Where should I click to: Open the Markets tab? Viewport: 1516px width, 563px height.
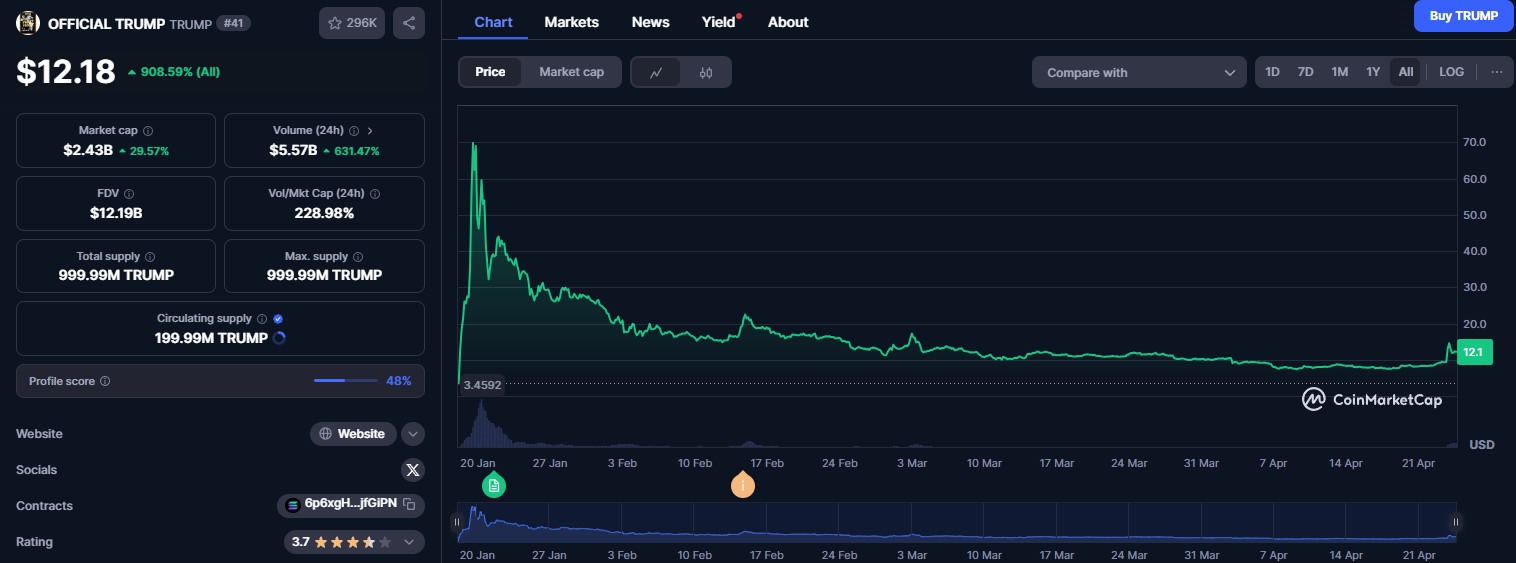point(571,22)
